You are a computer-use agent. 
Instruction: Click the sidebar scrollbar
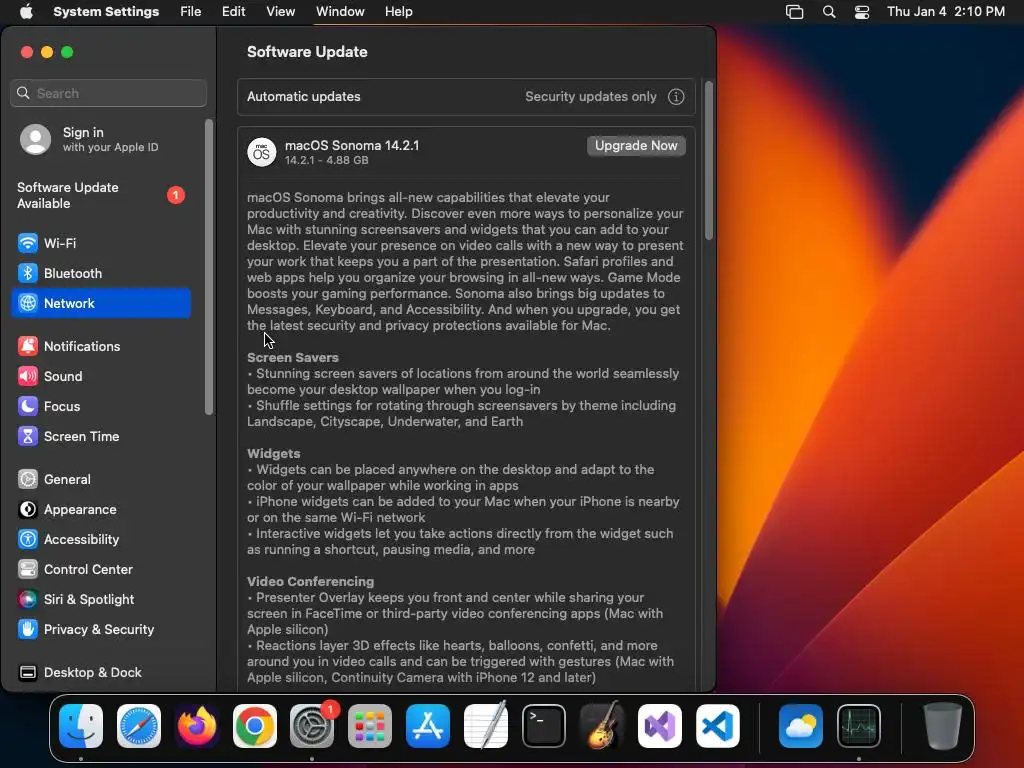click(209, 266)
